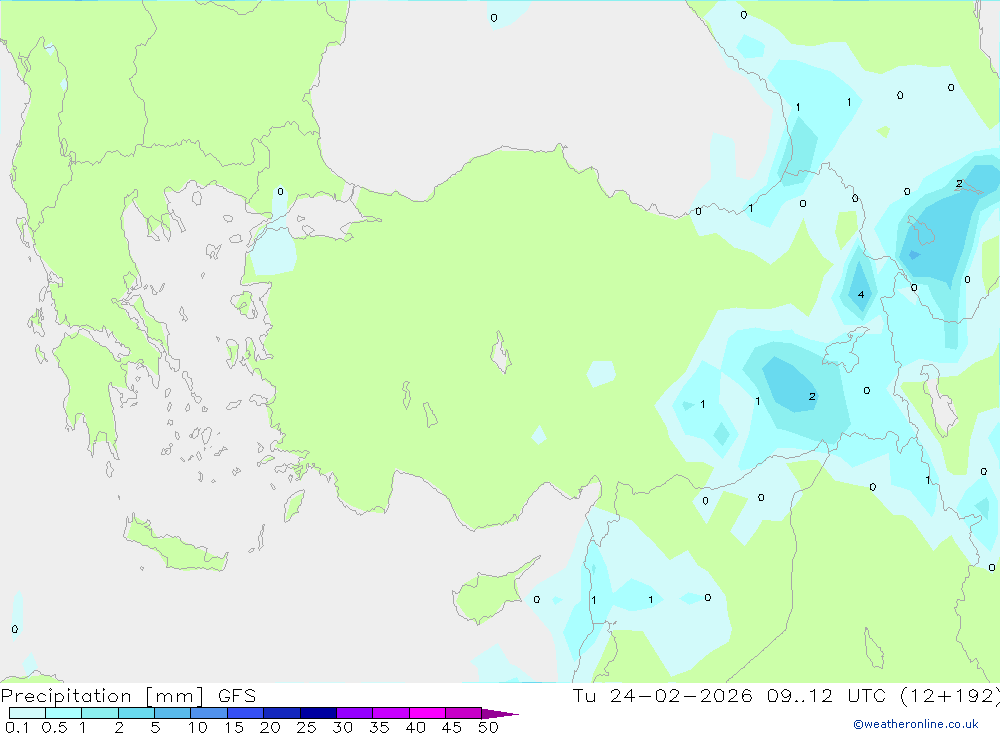Click the 2–5 mm legend color swatch
The image size is (1000, 733).
(136, 713)
